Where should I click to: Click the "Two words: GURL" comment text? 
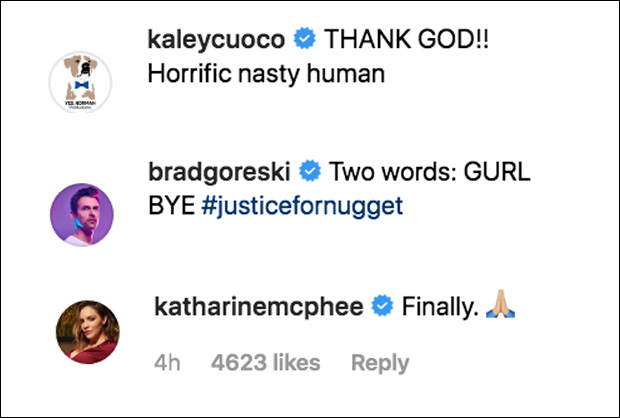pyautogui.click(x=429, y=173)
